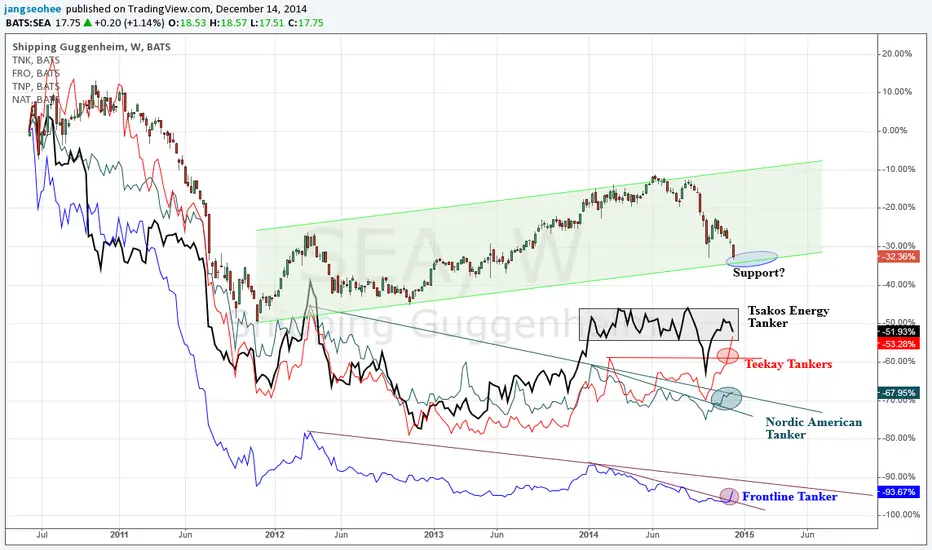Click the O:18.53 open value
The width and height of the screenshot is (932, 550).
pyautogui.click(x=185, y=23)
